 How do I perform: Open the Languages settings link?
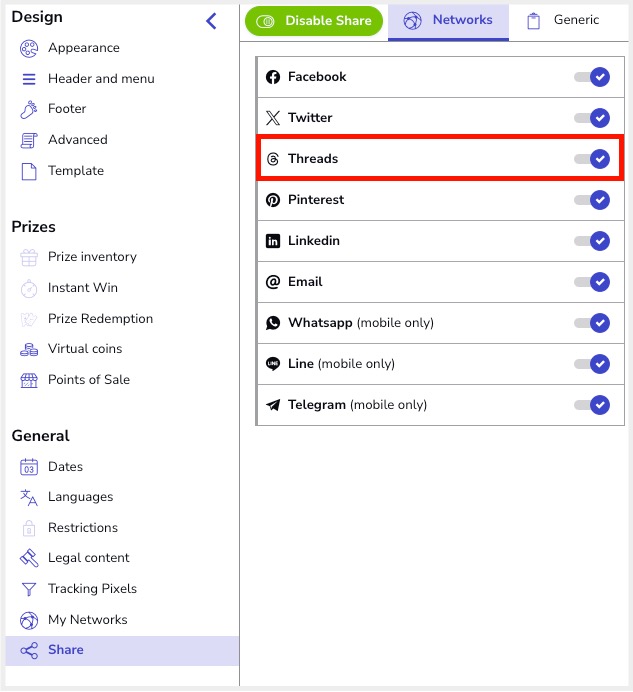tap(81, 497)
